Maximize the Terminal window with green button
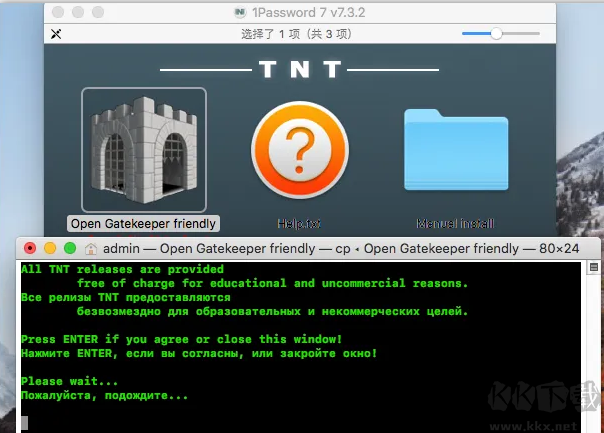This screenshot has height=433, width=604. click(x=70, y=248)
